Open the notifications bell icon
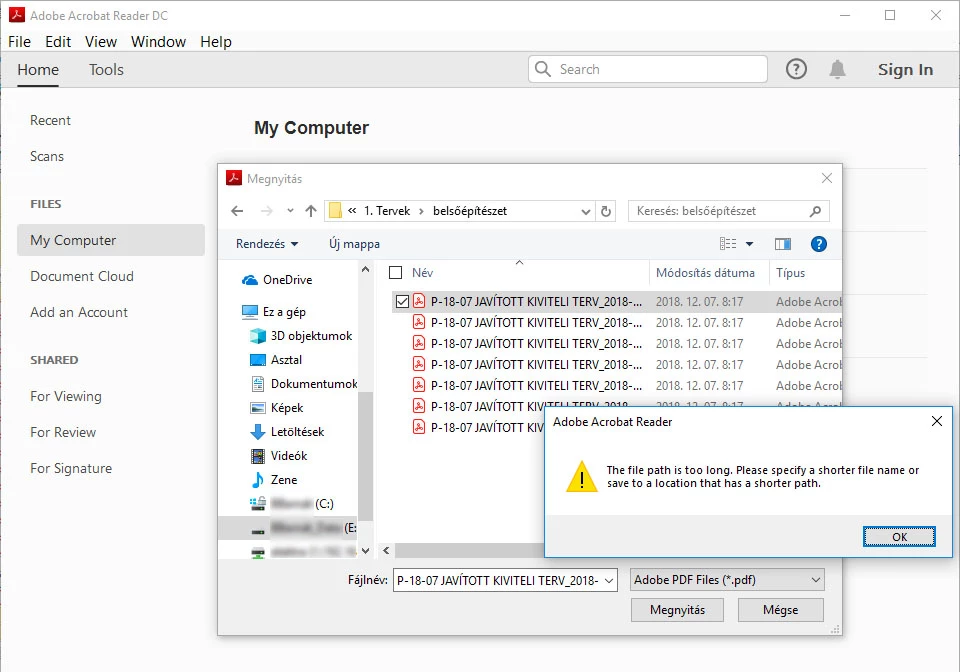The height and width of the screenshot is (672, 960). (x=838, y=69)
